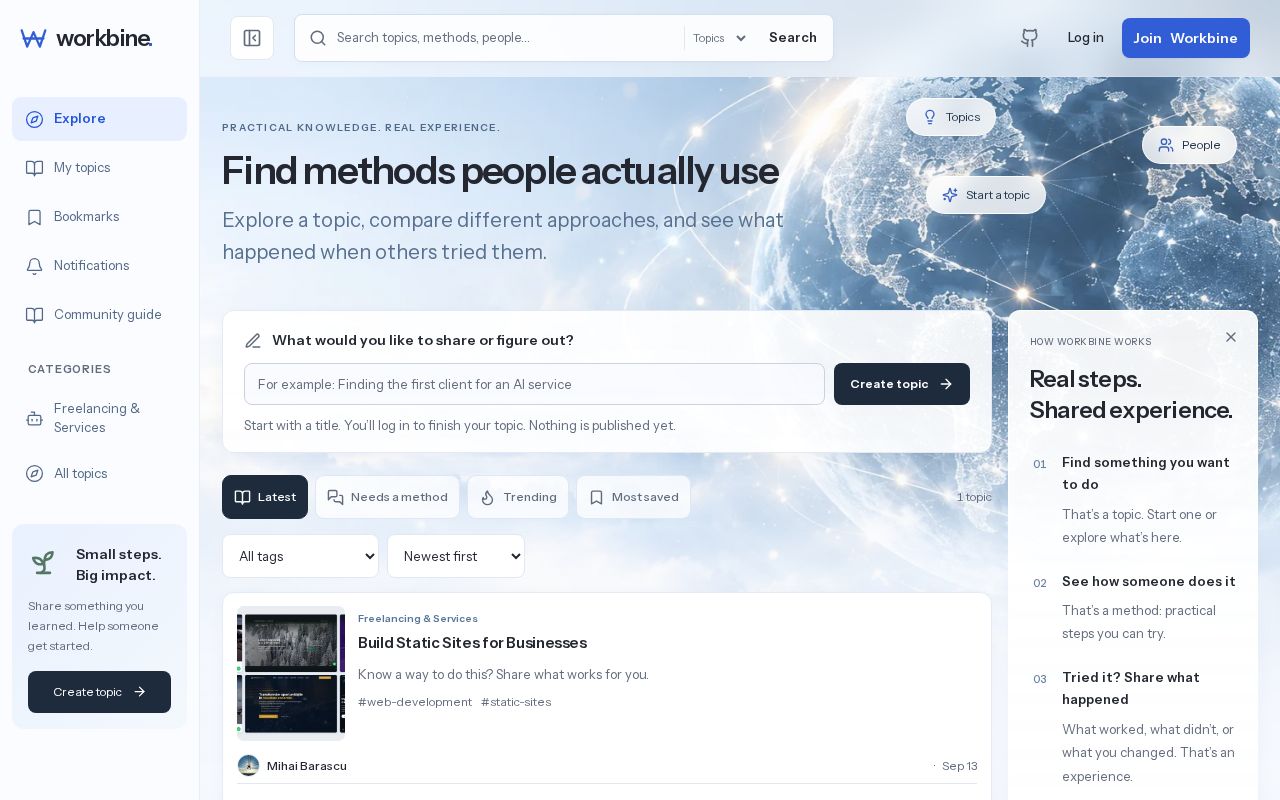The image size is (1280, 800).
Task: Click the #static-sites tag
Action: coord(516,702)
